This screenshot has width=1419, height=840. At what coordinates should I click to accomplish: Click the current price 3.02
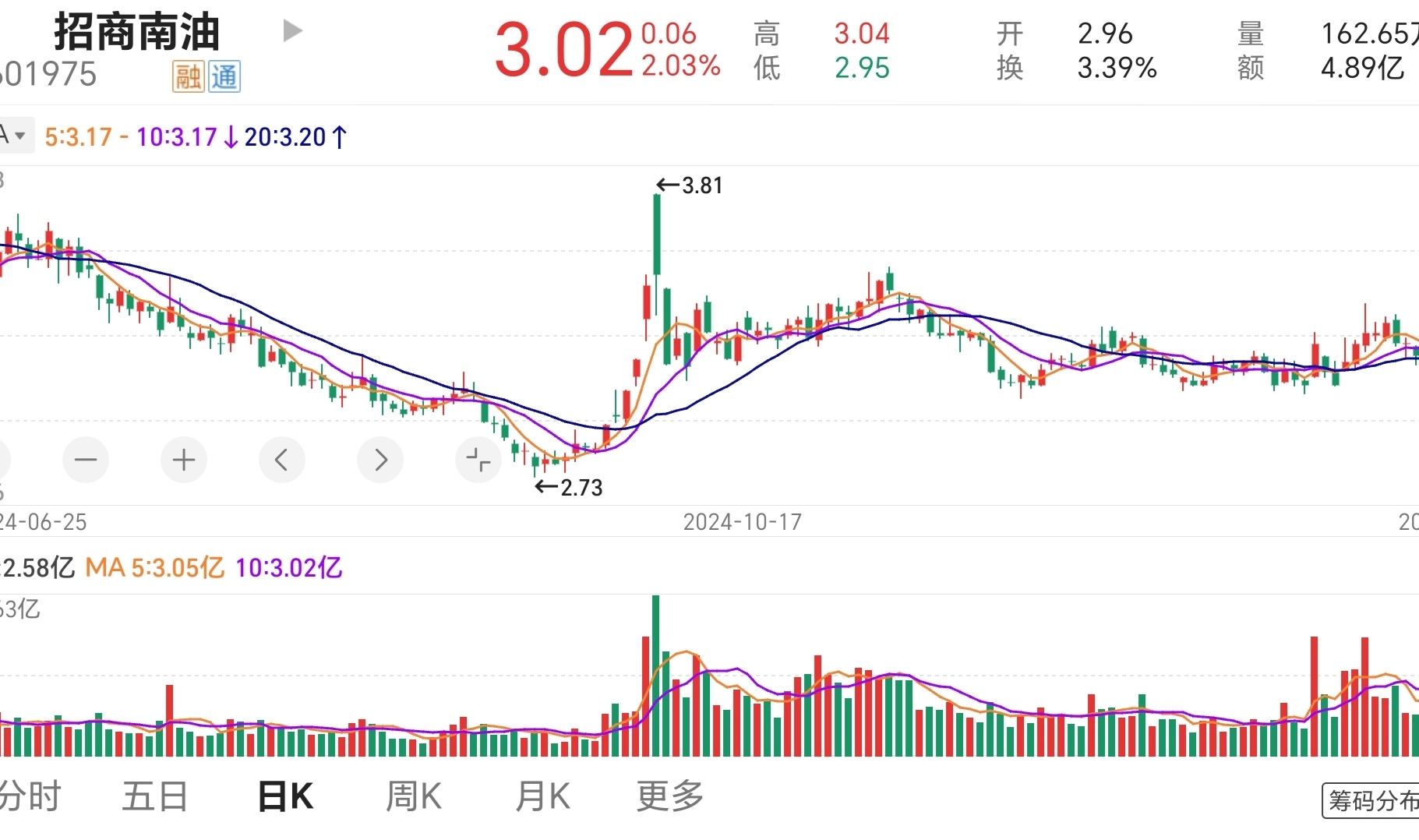coord(564,51)
